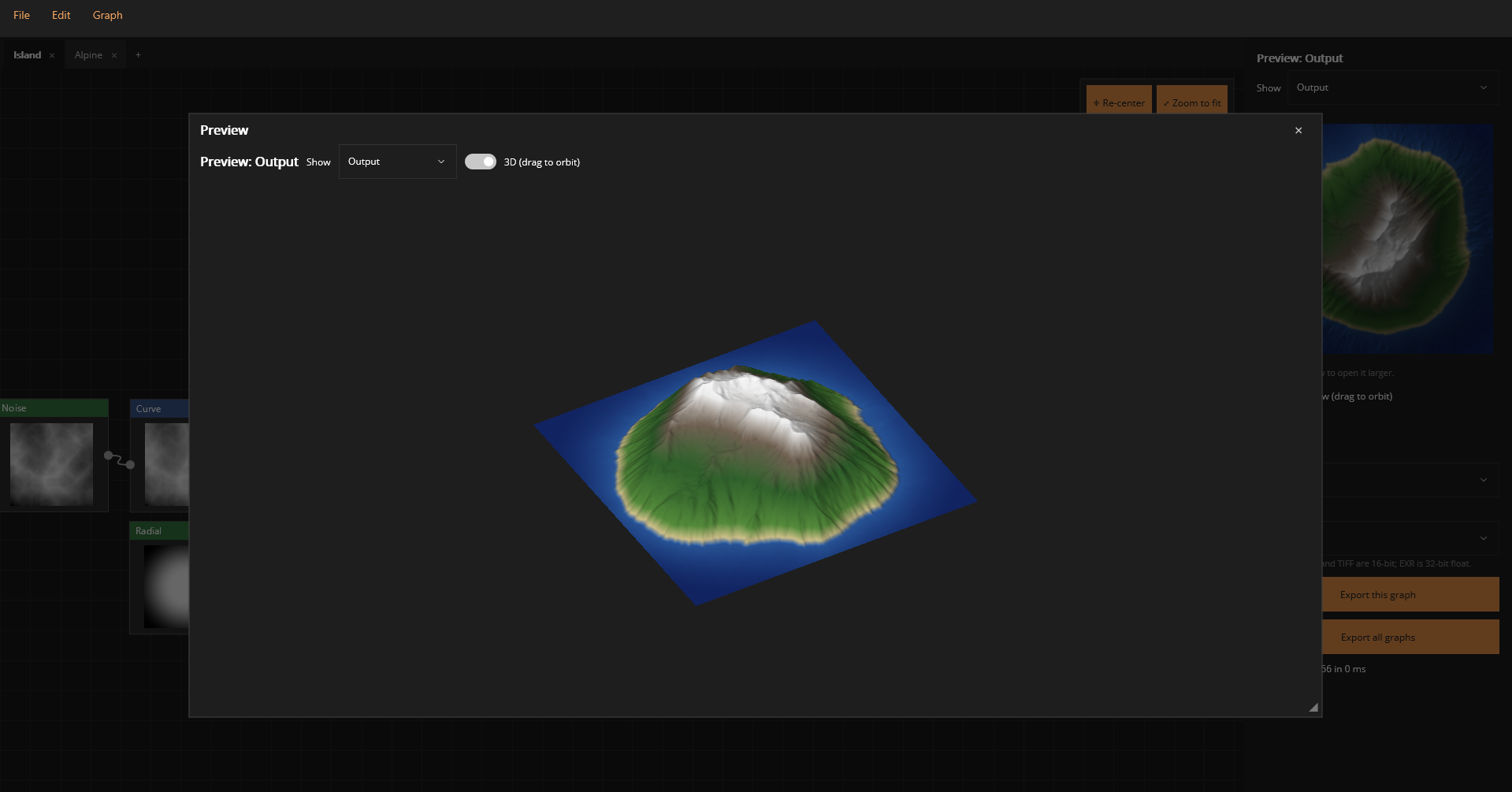This screenshot has height=792, width=1512.
Task: Close the Island tab
Action: pyautogui.click(x=52, y=55)
